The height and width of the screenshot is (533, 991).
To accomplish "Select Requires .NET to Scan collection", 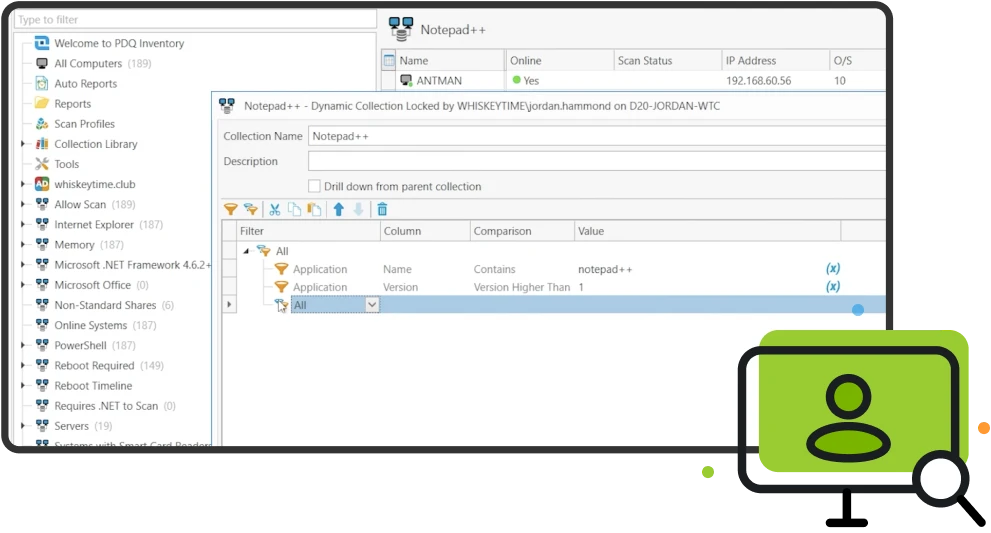I will [x=106, y=406].
